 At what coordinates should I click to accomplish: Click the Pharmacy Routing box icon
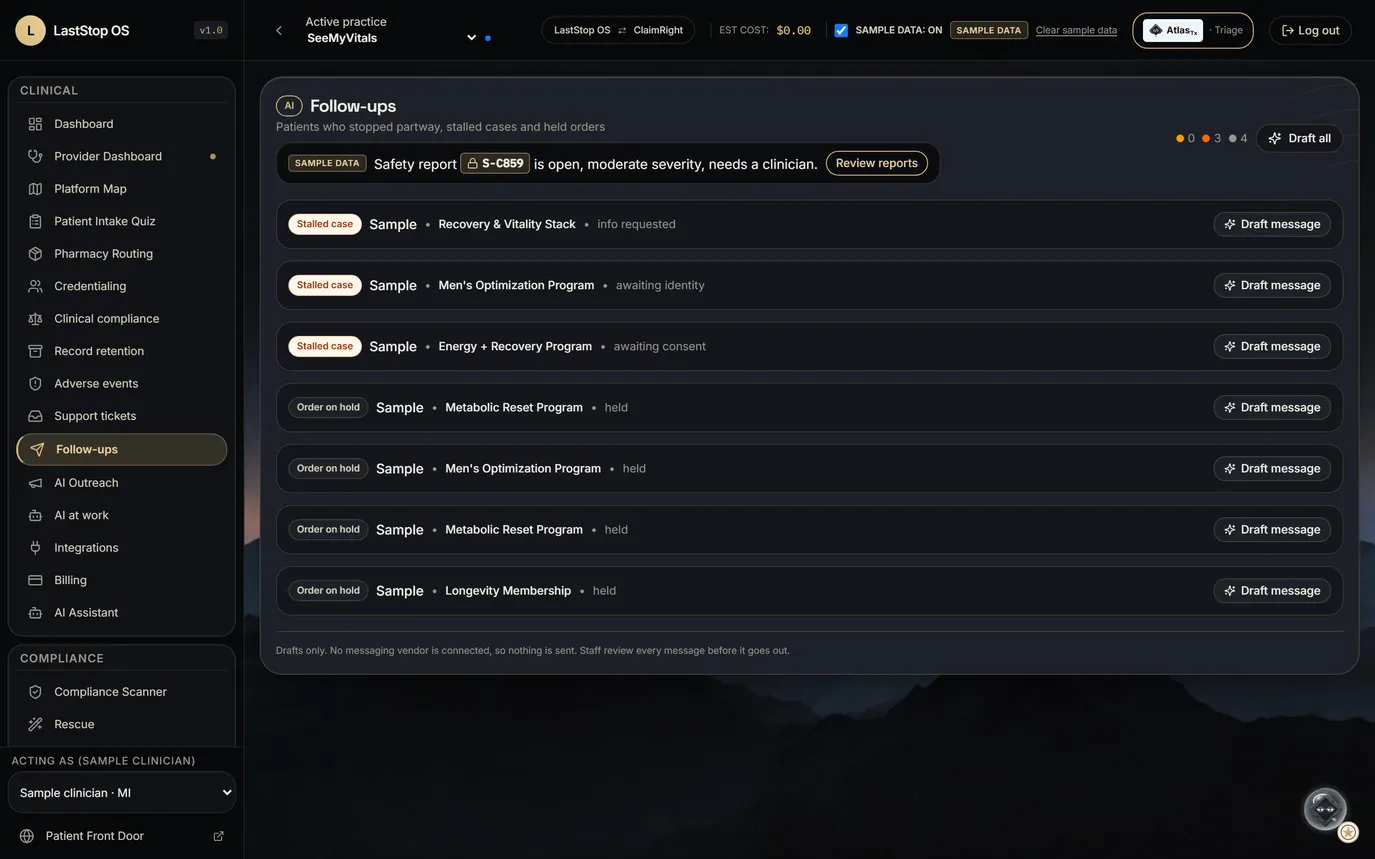(x=35, y=254)
